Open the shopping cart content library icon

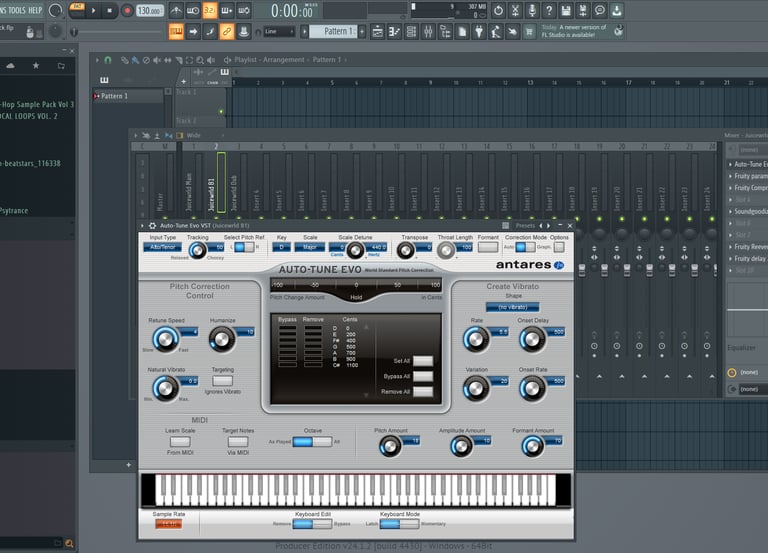pos(529,32)
